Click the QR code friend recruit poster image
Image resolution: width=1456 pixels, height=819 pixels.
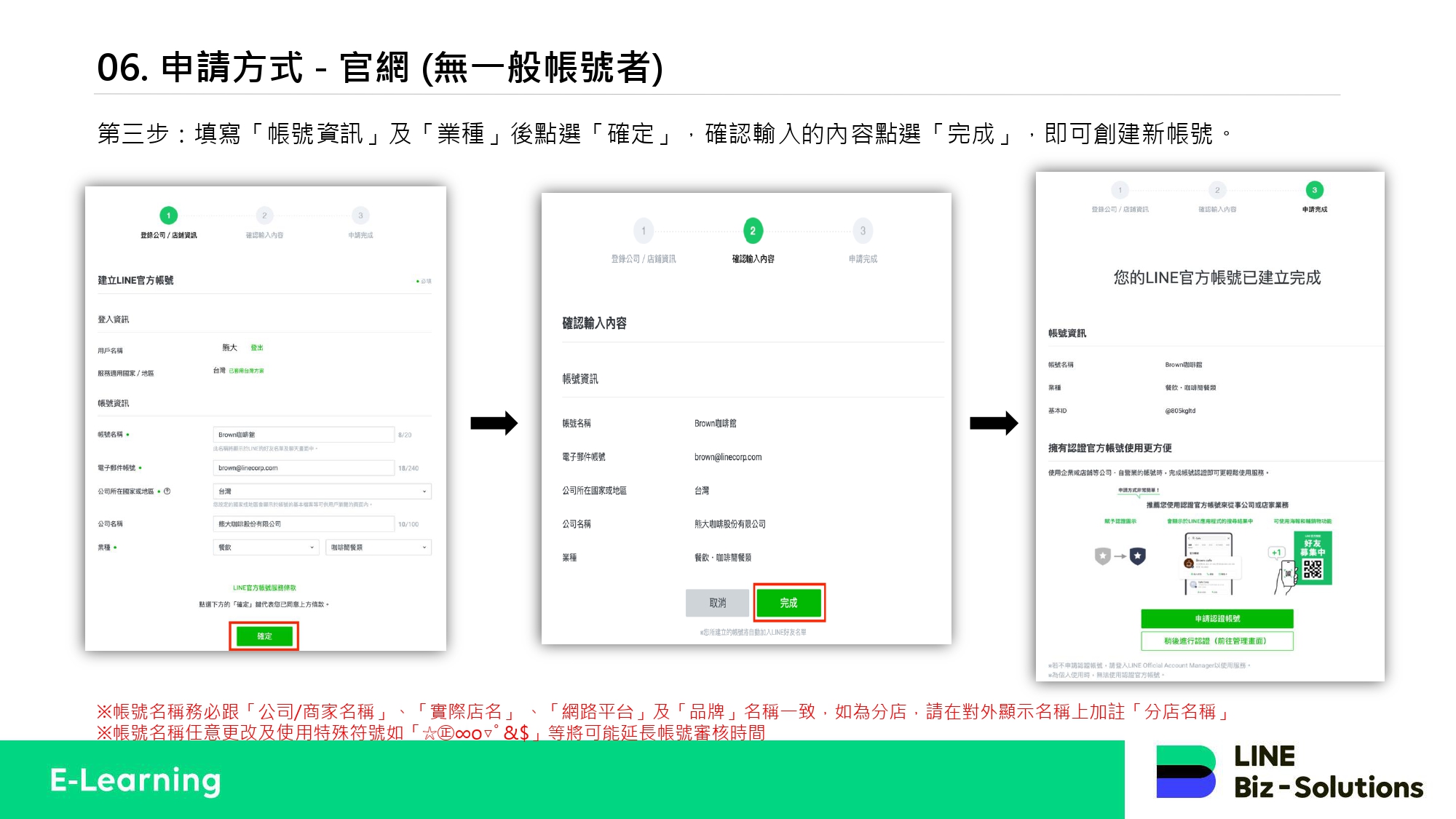(x=1313, y=558)
